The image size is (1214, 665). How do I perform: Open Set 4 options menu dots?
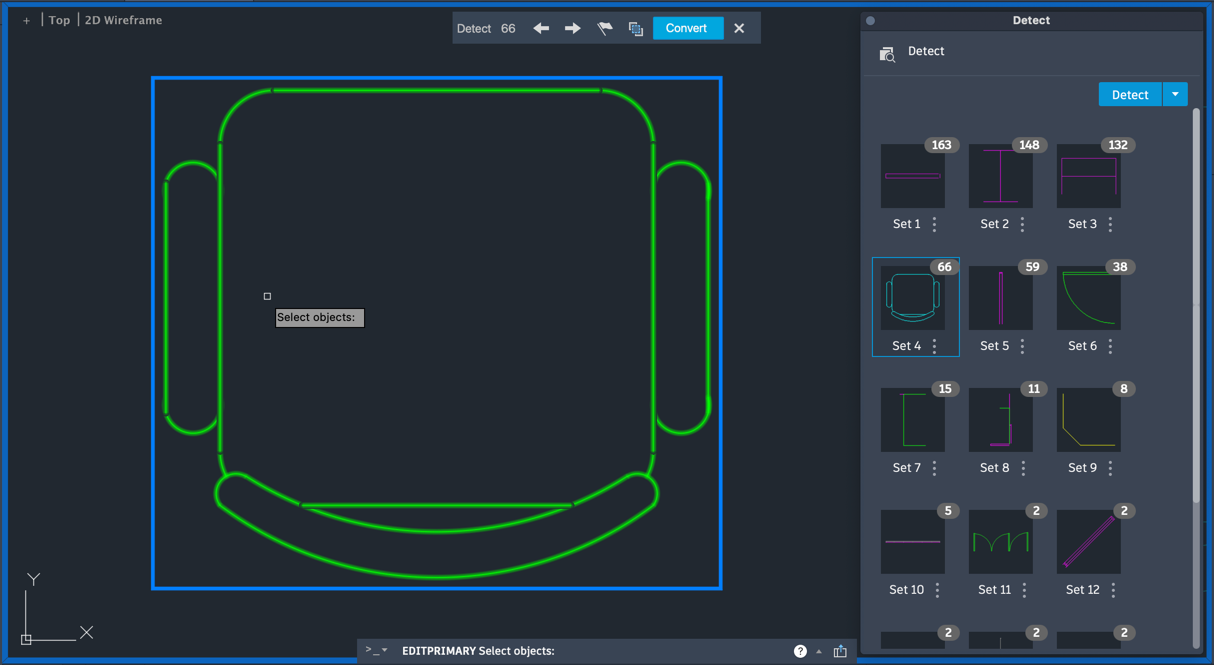[935, 346]
